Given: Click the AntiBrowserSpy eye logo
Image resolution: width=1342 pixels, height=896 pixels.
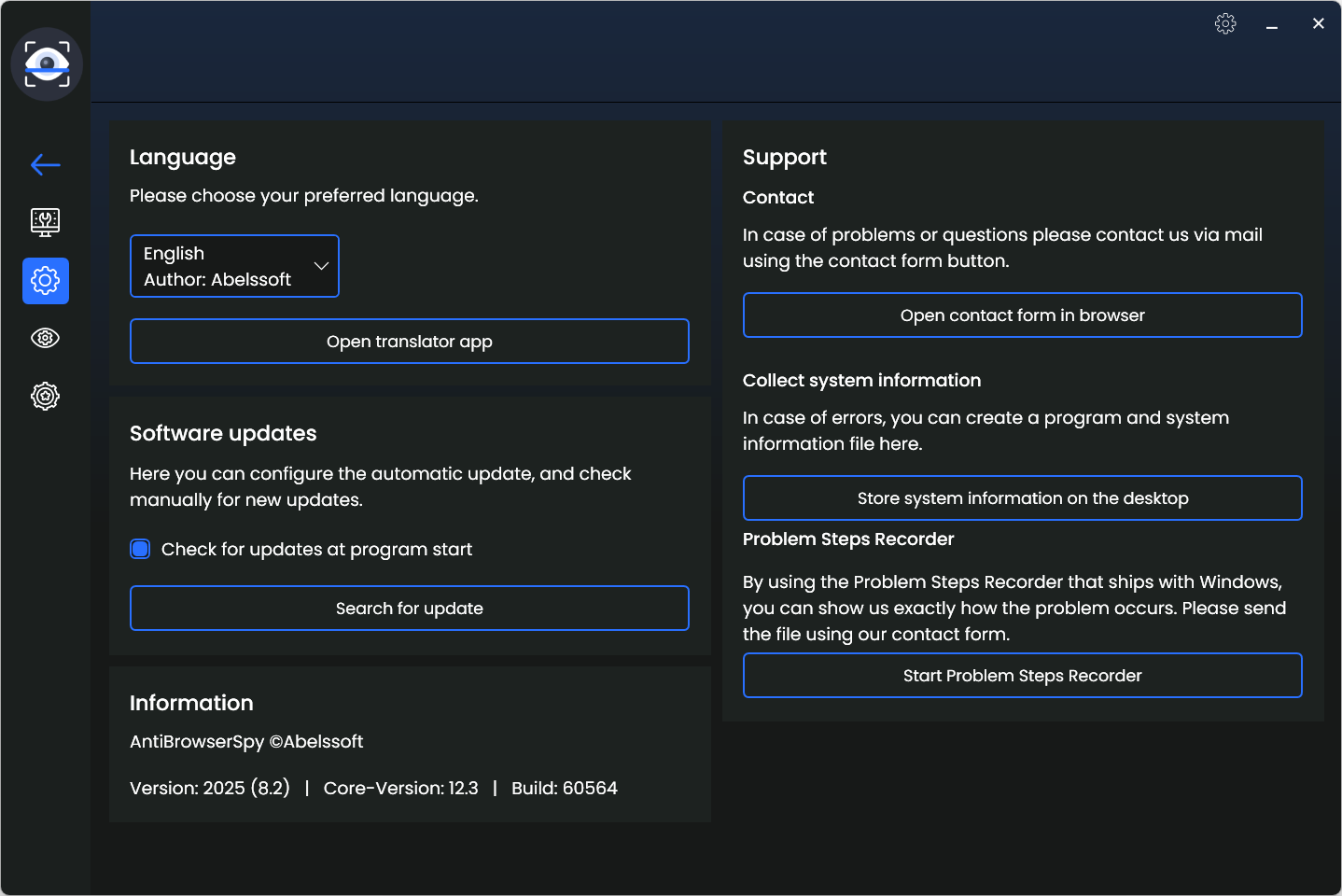Looking at the screenshot, I should 47,64.
